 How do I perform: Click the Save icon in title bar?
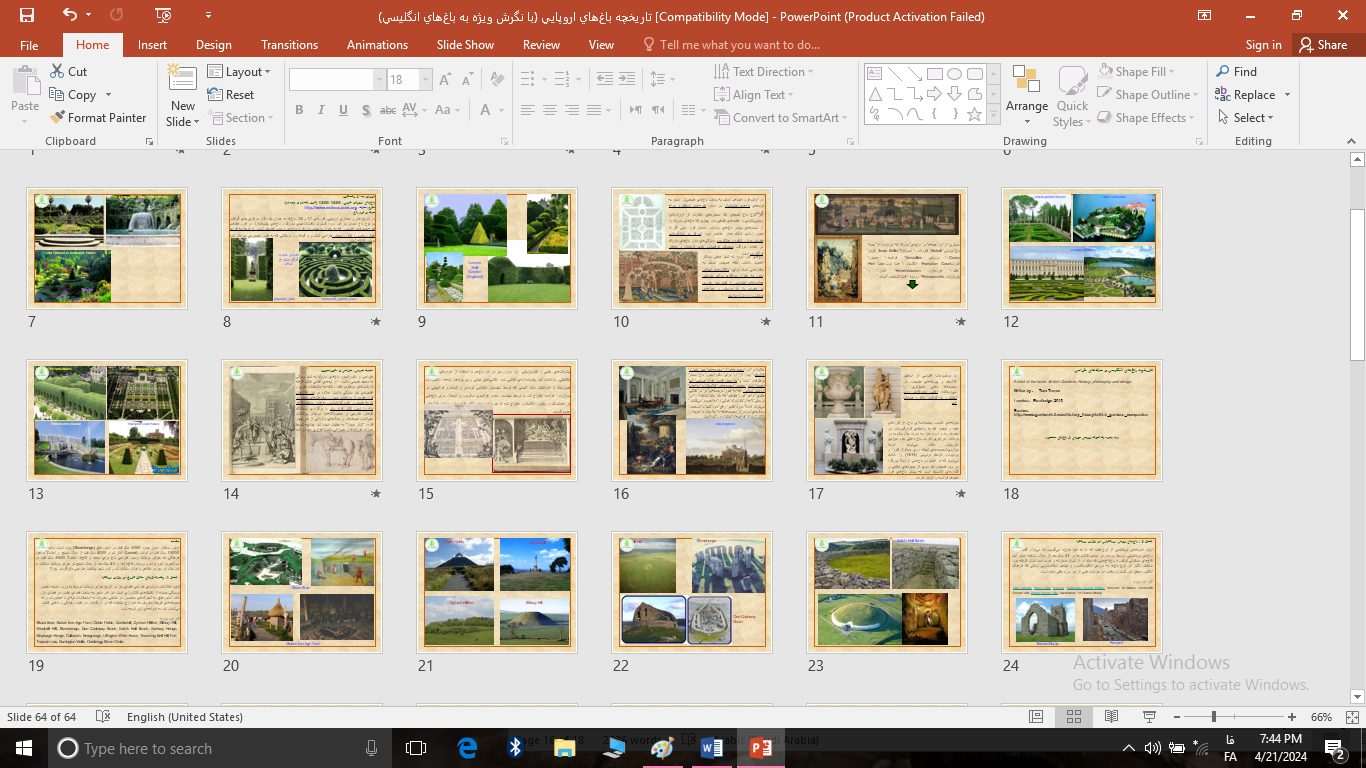point(27,16)
